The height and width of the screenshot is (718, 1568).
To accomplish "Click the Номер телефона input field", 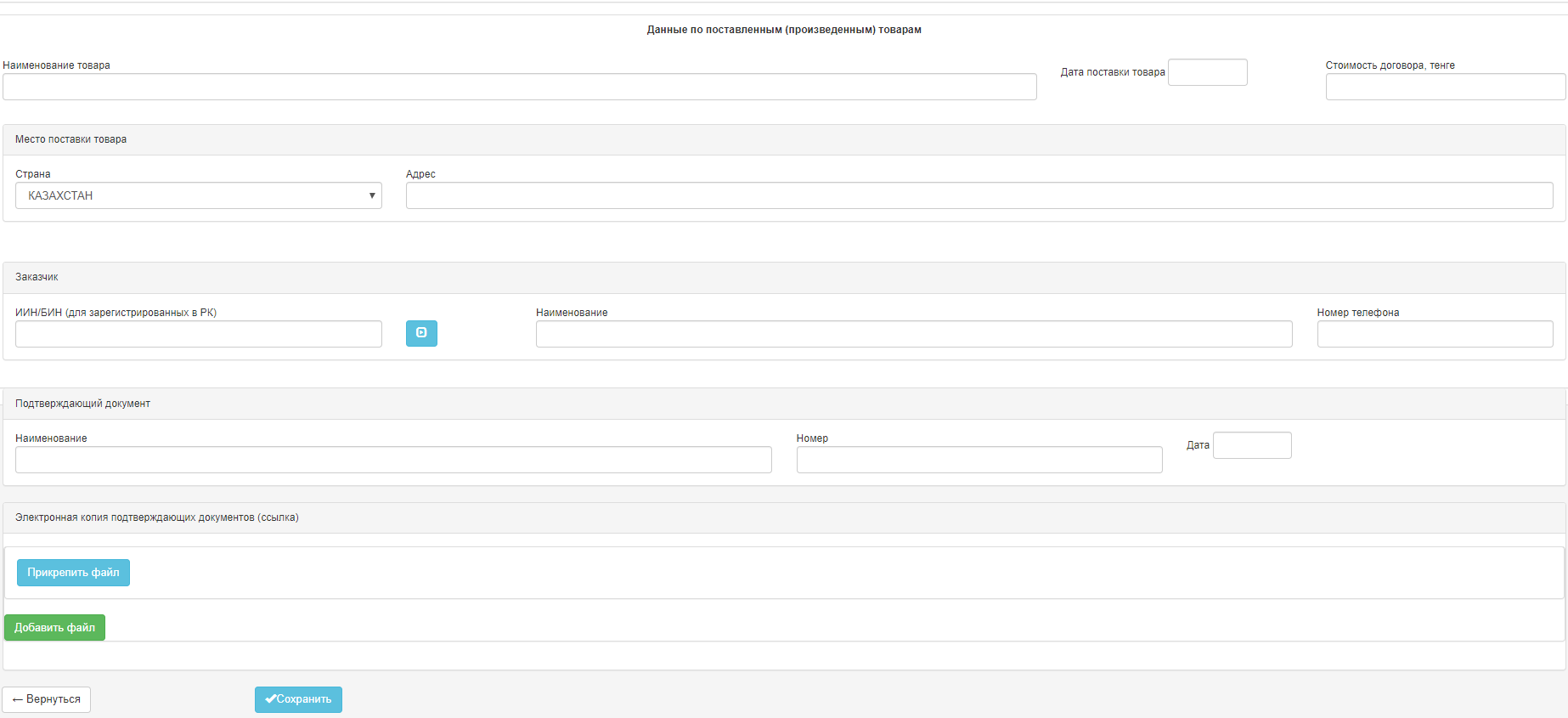I will coord(1435,334).
